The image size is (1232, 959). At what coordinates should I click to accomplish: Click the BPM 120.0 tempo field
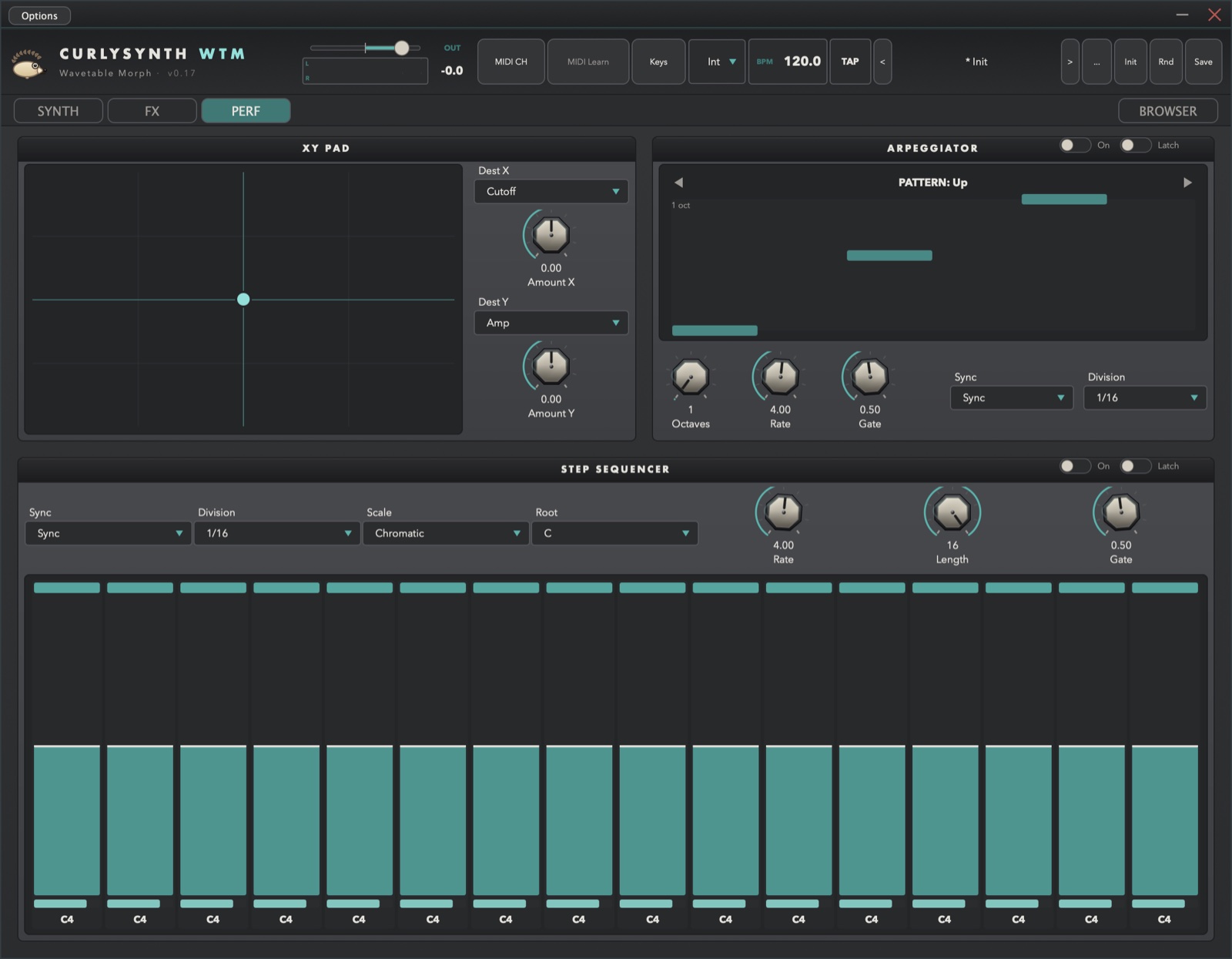pos(788,62)
